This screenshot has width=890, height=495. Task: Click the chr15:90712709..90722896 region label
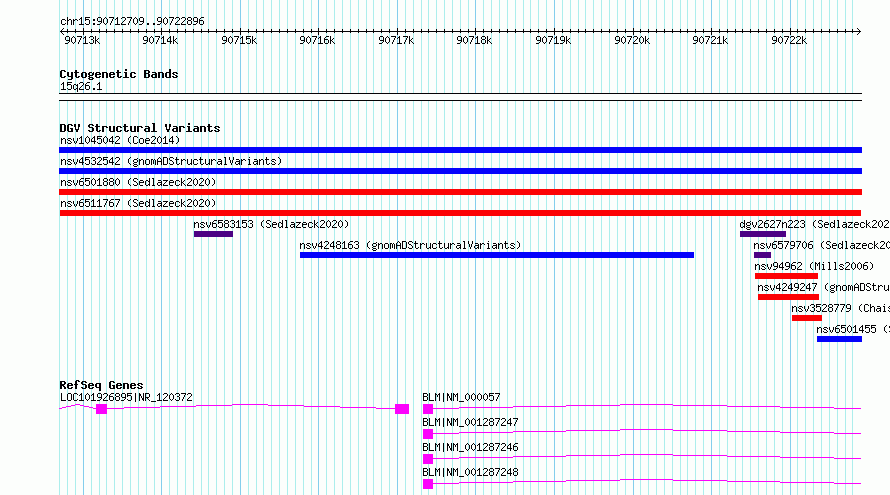(132, 21)
